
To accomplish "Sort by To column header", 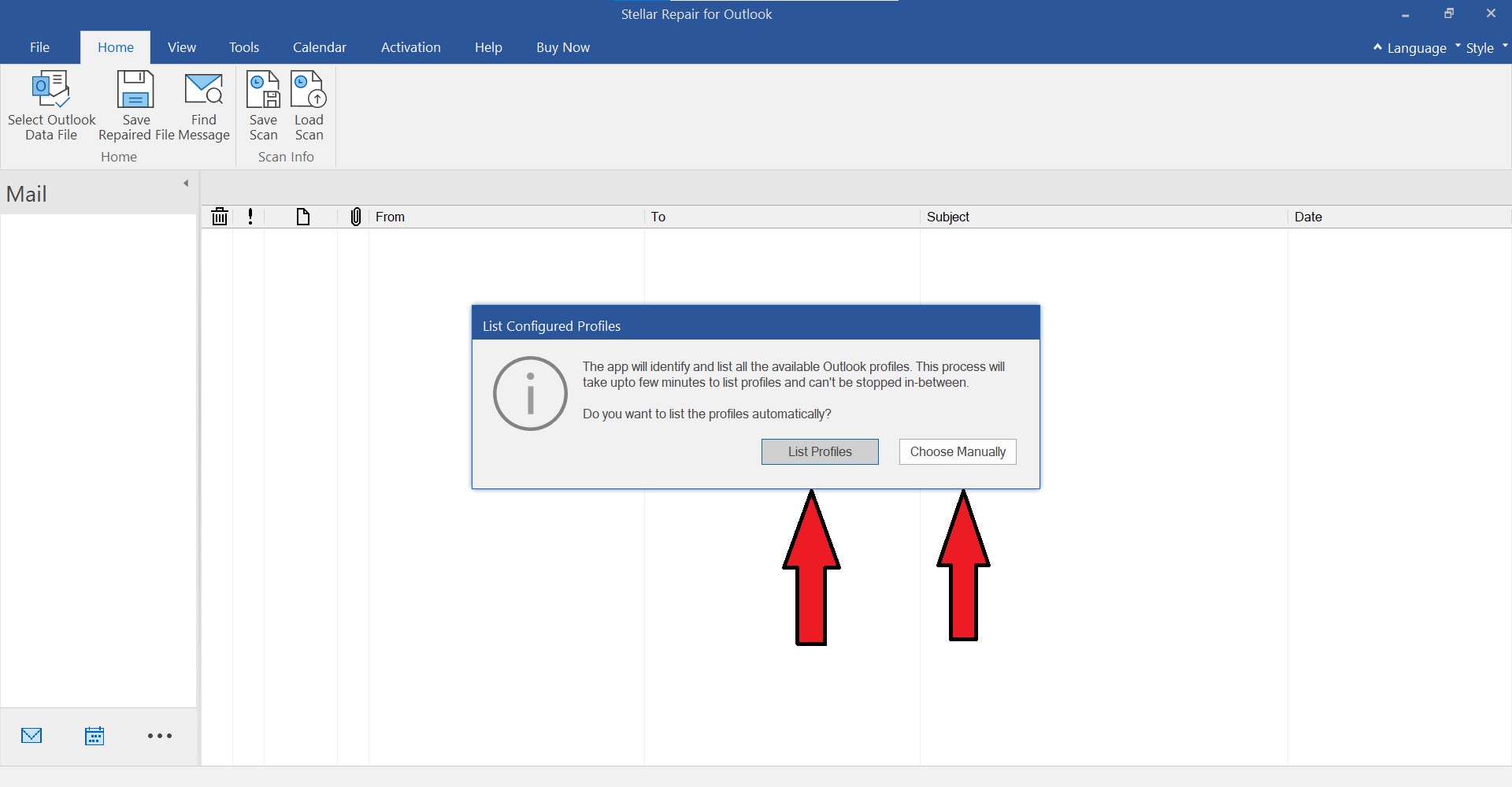I will point(782,217).
